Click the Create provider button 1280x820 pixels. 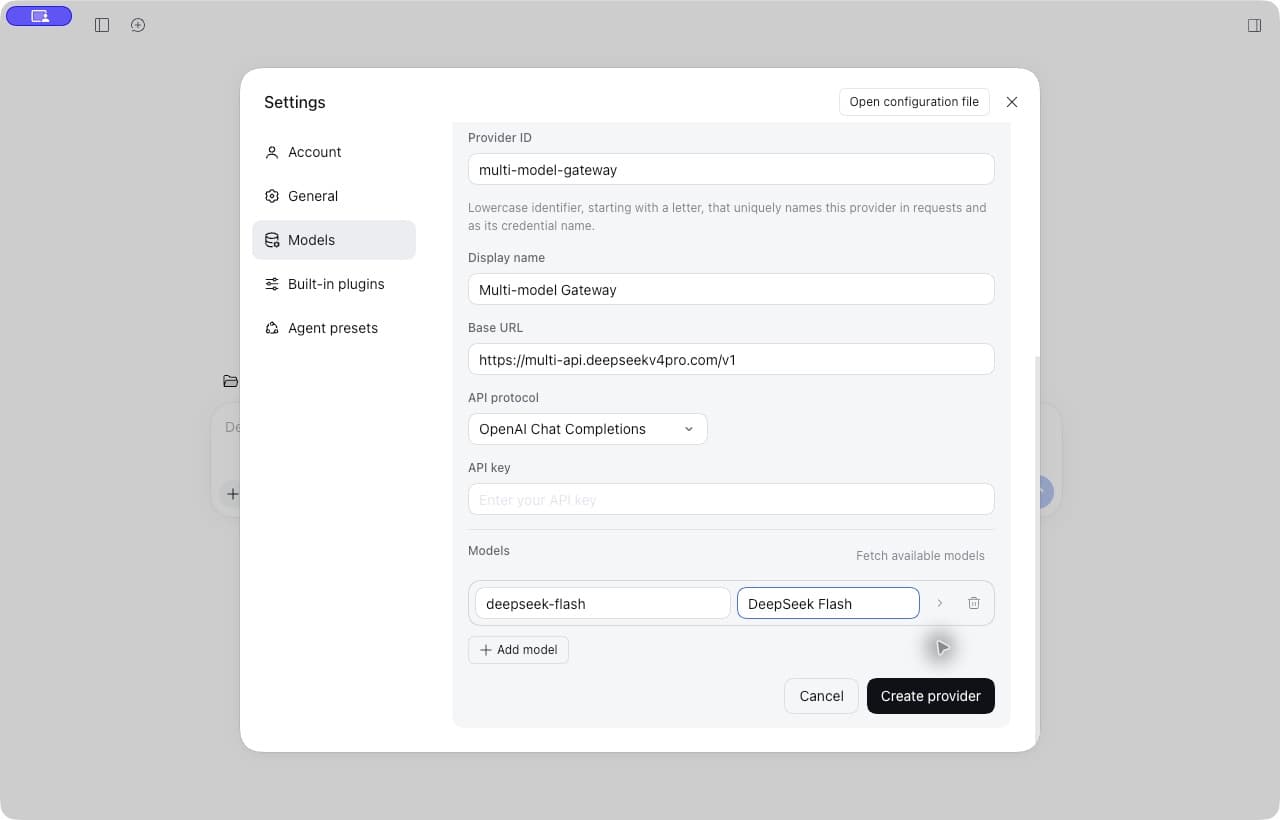coord(931,696)
